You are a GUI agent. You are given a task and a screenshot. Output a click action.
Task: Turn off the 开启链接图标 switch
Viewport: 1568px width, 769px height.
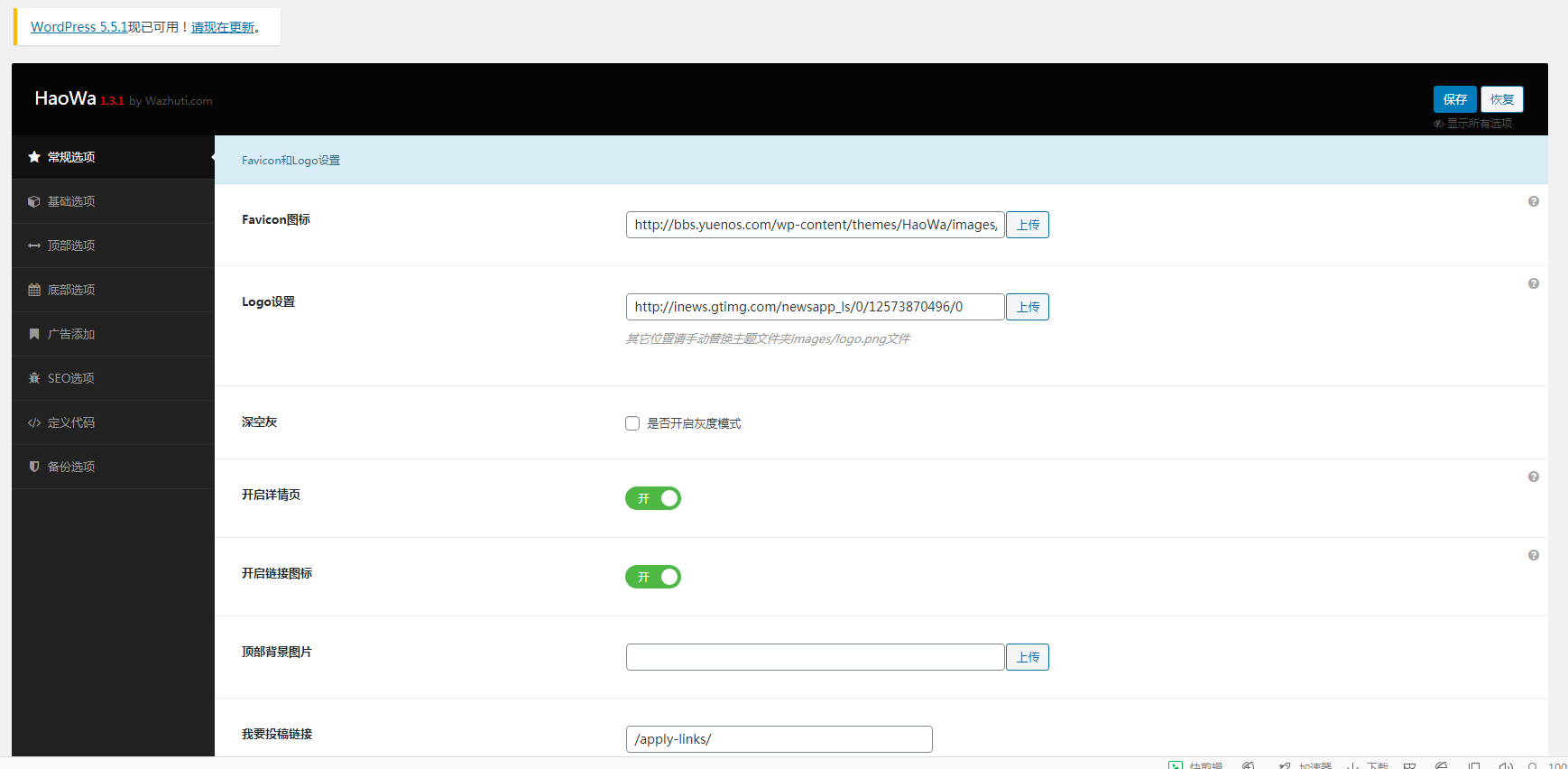pyautogui.click(x=653, y=577)
